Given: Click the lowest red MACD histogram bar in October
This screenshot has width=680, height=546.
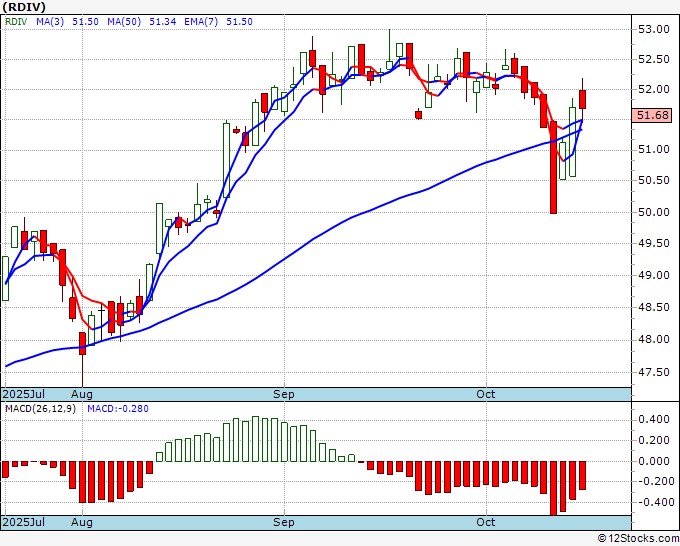Looking at the screenshot, I should pos(553,488).
